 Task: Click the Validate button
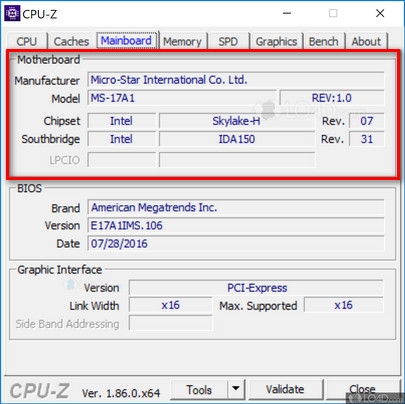285,389
